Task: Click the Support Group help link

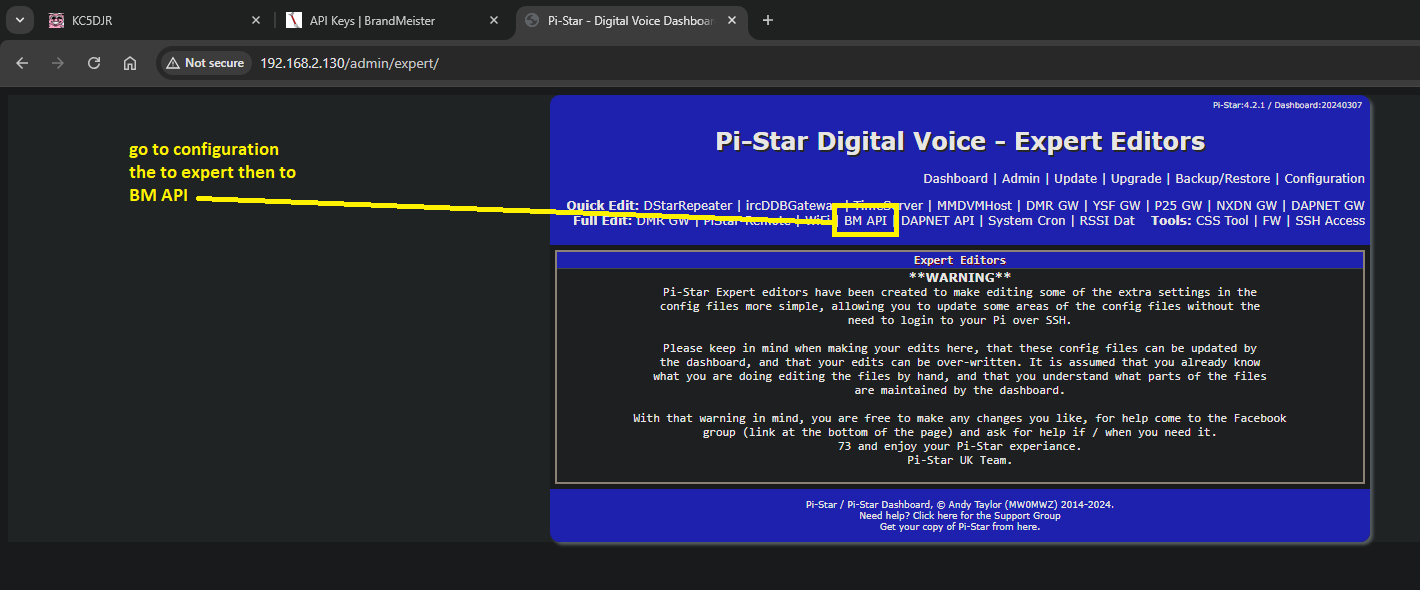Action: pyautogui.click(x=960, y=516)
